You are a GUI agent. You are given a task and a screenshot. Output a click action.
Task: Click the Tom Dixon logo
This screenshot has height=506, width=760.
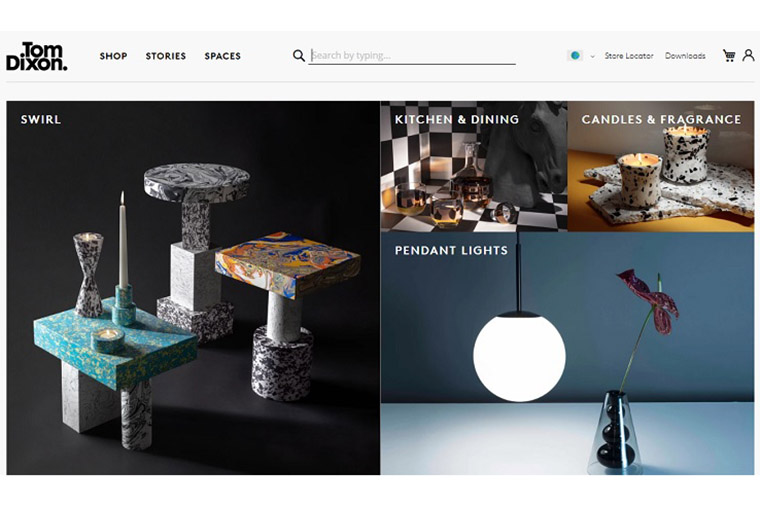[37, 56]
